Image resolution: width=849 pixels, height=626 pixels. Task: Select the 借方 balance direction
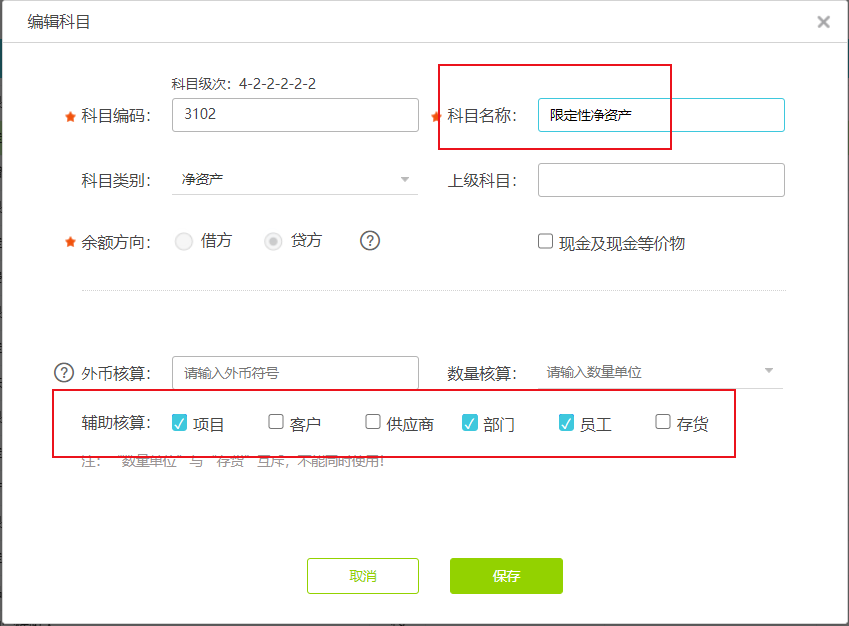pyautogui.click(x=183, y=241)
